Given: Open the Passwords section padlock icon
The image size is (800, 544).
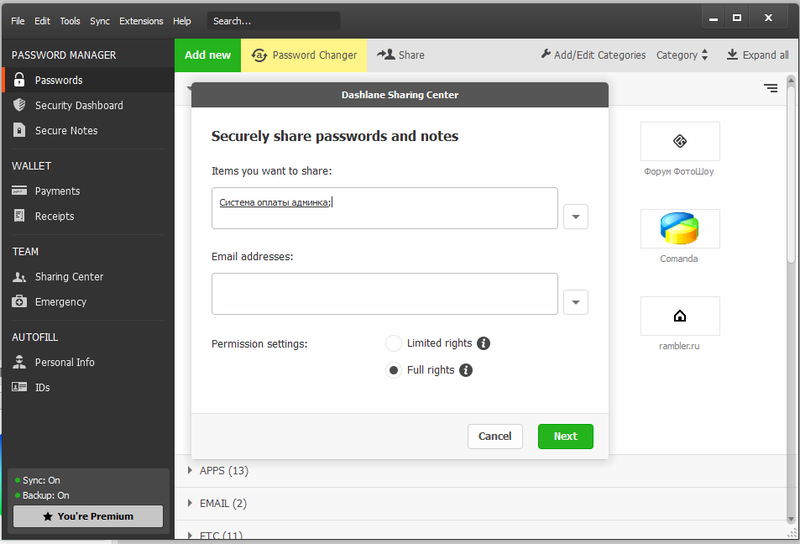Looking at the screenshot, I should tap(19, 80).
